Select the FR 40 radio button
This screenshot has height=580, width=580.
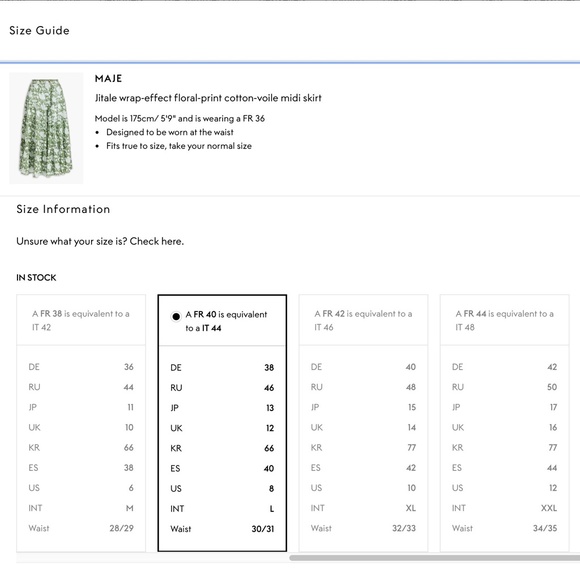pos(176,317)
